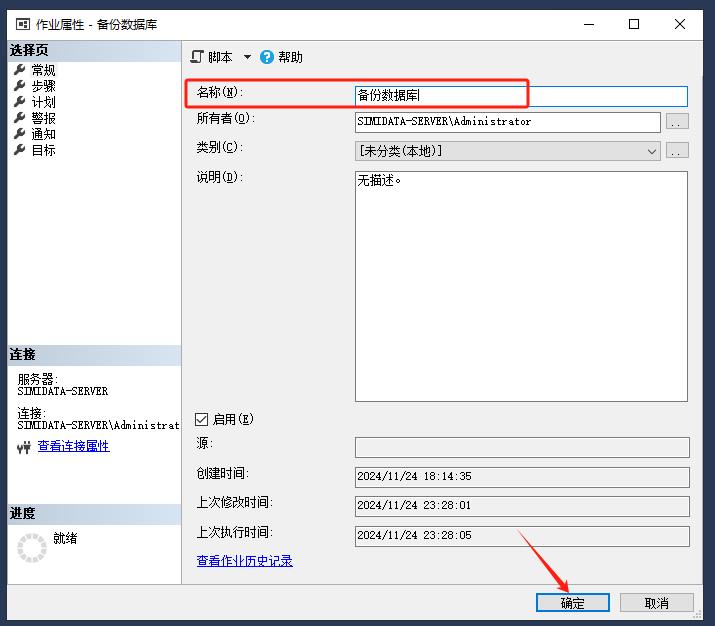Click the 帮助 label in the toolbar
715x626 pixels.
290,57
